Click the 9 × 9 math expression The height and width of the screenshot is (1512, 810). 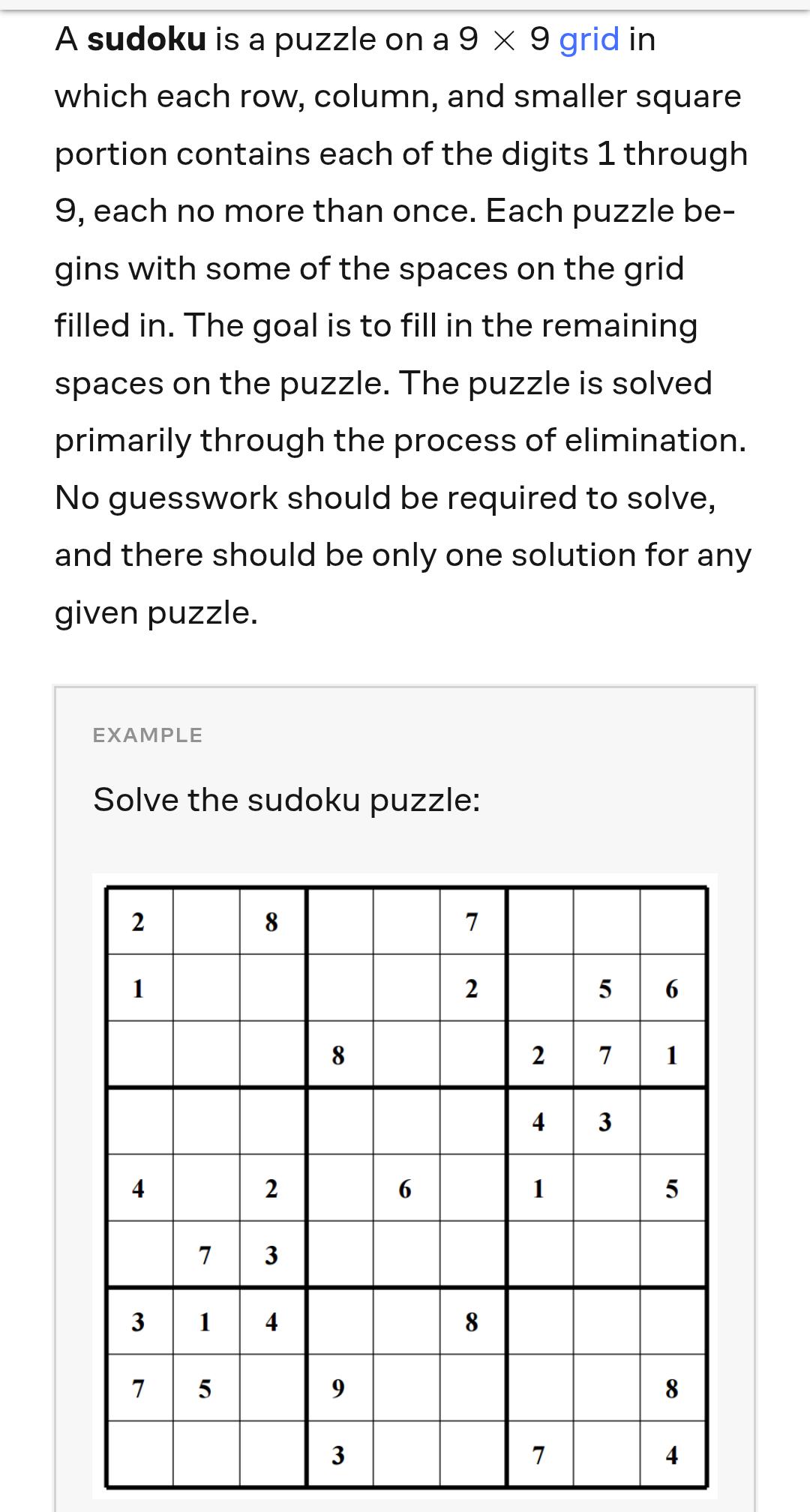tap(504, 39)
